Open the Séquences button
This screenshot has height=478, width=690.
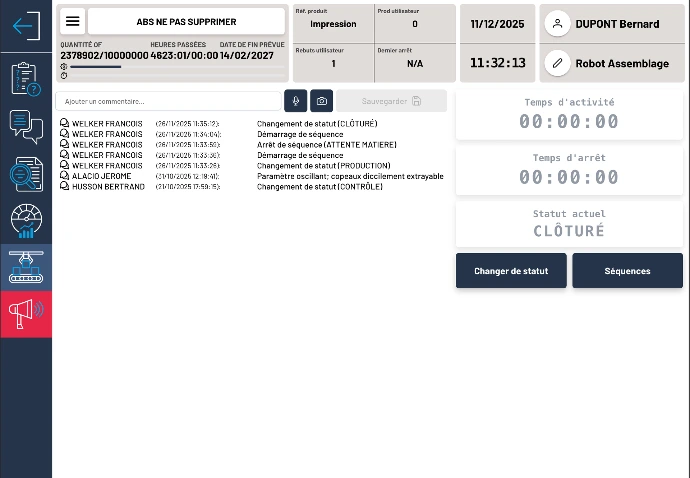(627, 271)
